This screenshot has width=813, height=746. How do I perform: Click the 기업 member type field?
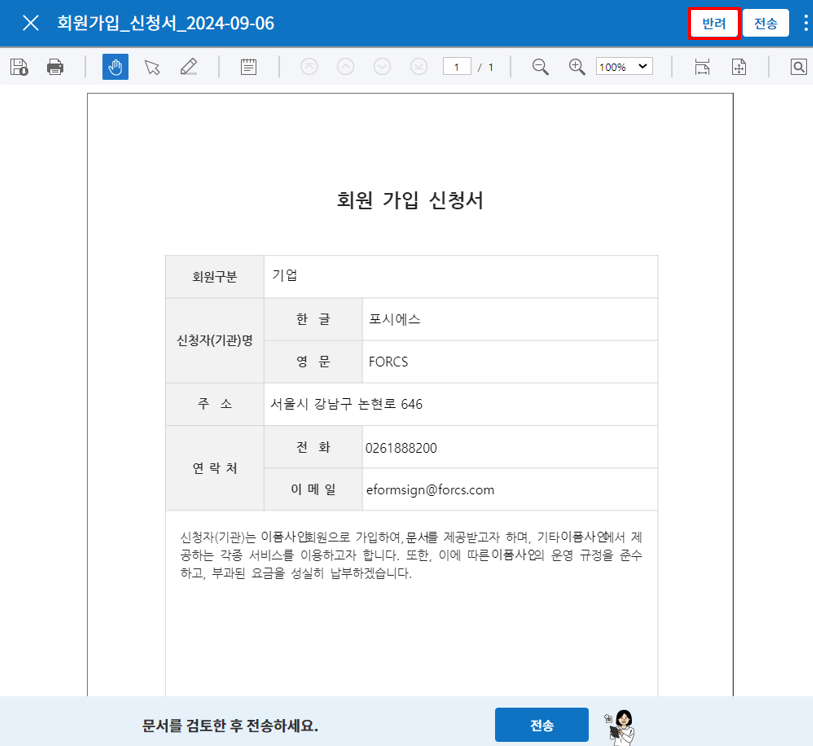click(x=460, y=276)
